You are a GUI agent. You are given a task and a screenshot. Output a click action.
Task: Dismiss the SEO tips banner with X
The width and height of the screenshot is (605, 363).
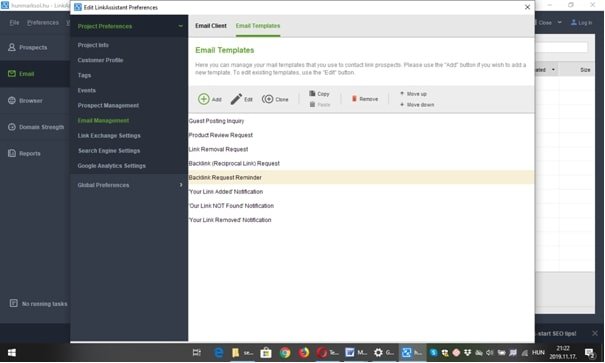[595, 333]
